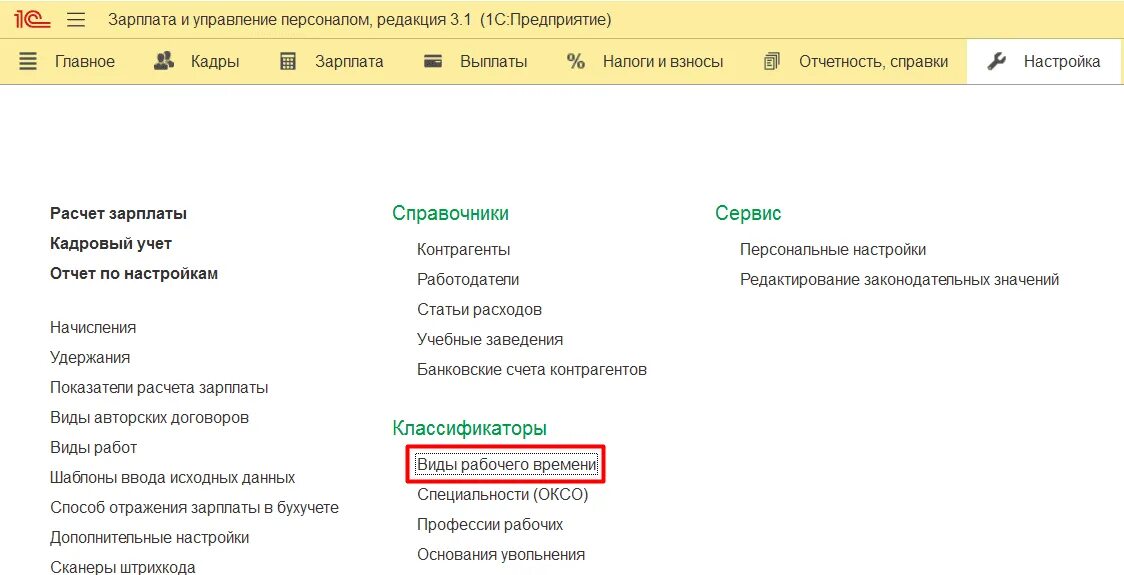Open Профессии рабочих classifier
Image resolution: width=1124 pixels, height=575 pixels.
click(x=490, y=525)
